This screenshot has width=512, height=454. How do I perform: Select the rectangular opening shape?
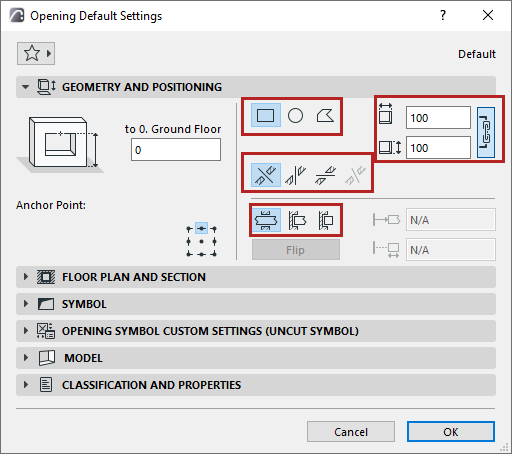point(266,116)
